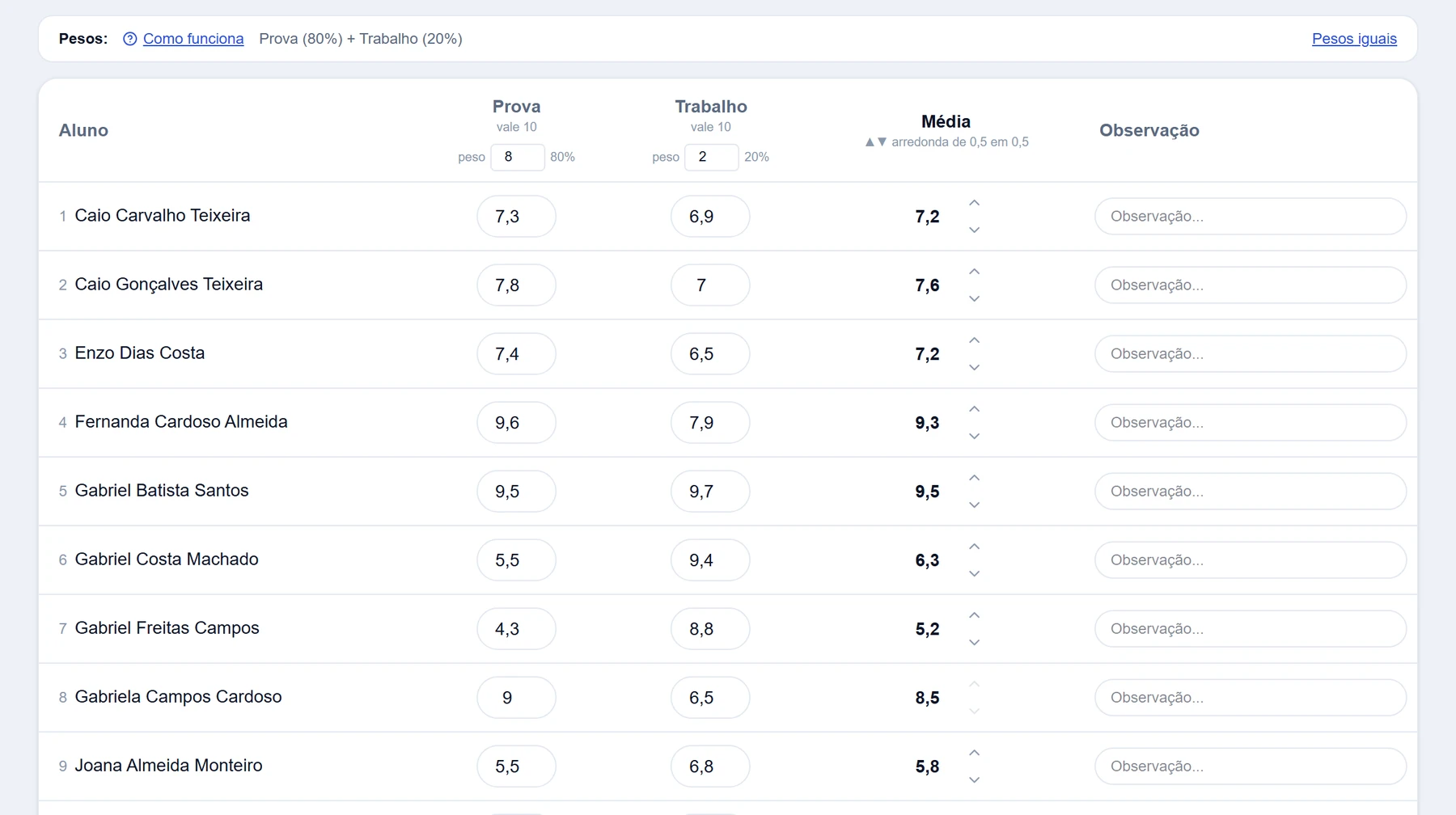The image size is (1456, 815).
Task: Click média value 9,3 of Fernanda Cardoso
Action: [x=927, y=423]
